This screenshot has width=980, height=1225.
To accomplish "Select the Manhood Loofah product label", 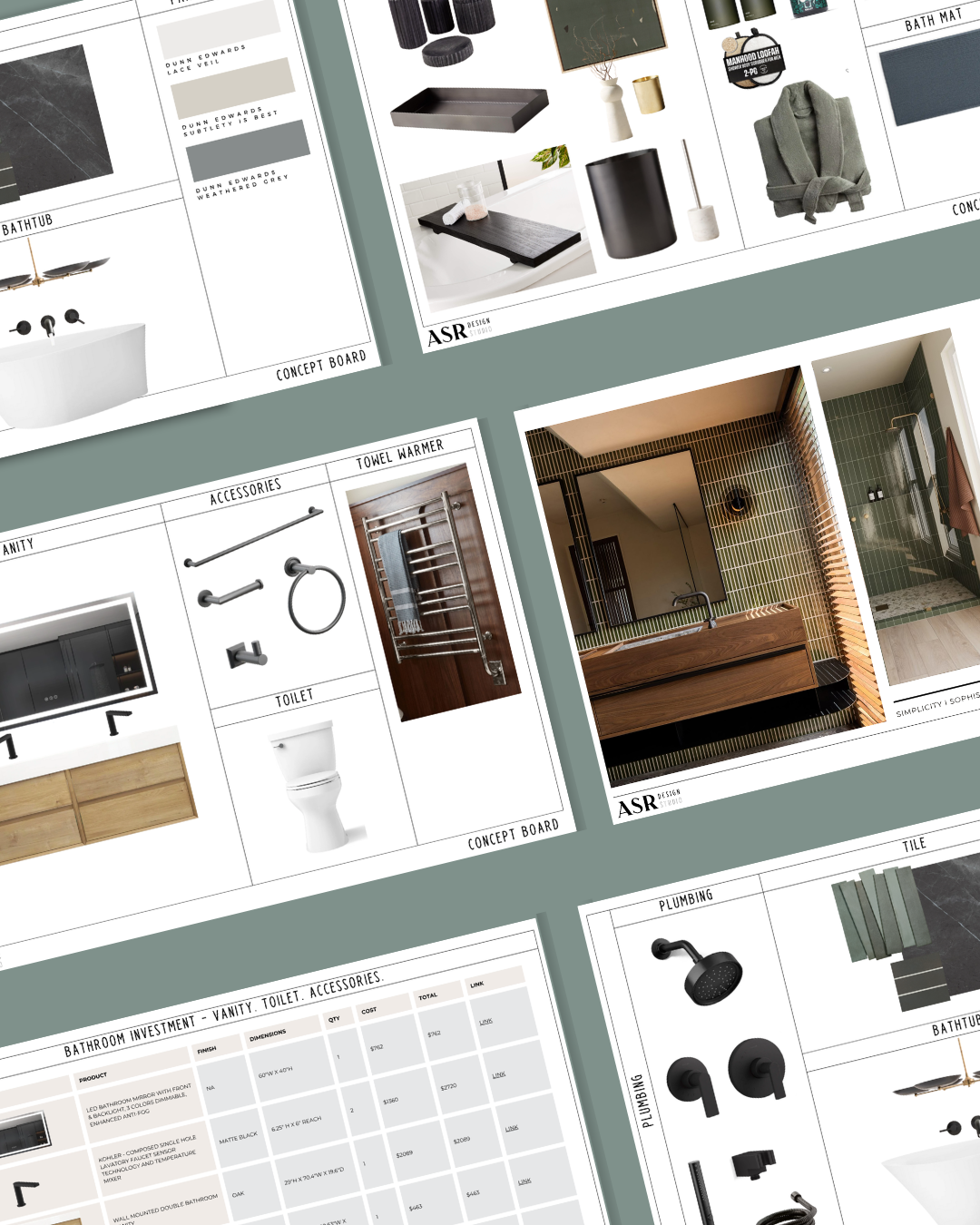I will 752,63.
